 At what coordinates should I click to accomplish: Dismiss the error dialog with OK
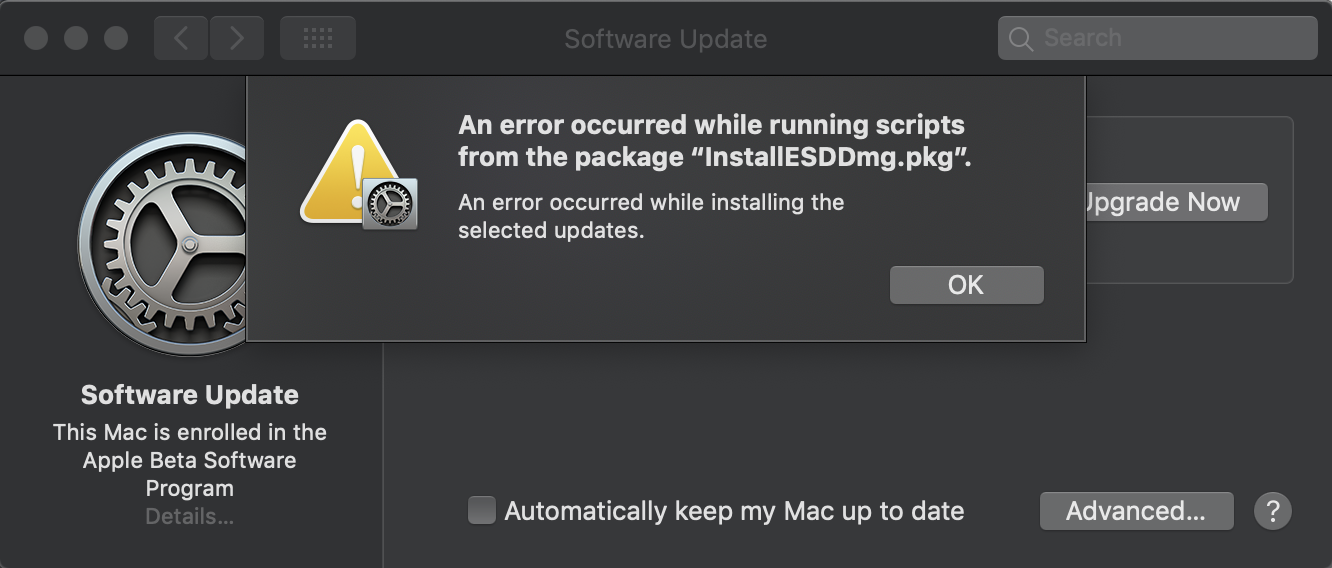[x=966, y=285]
